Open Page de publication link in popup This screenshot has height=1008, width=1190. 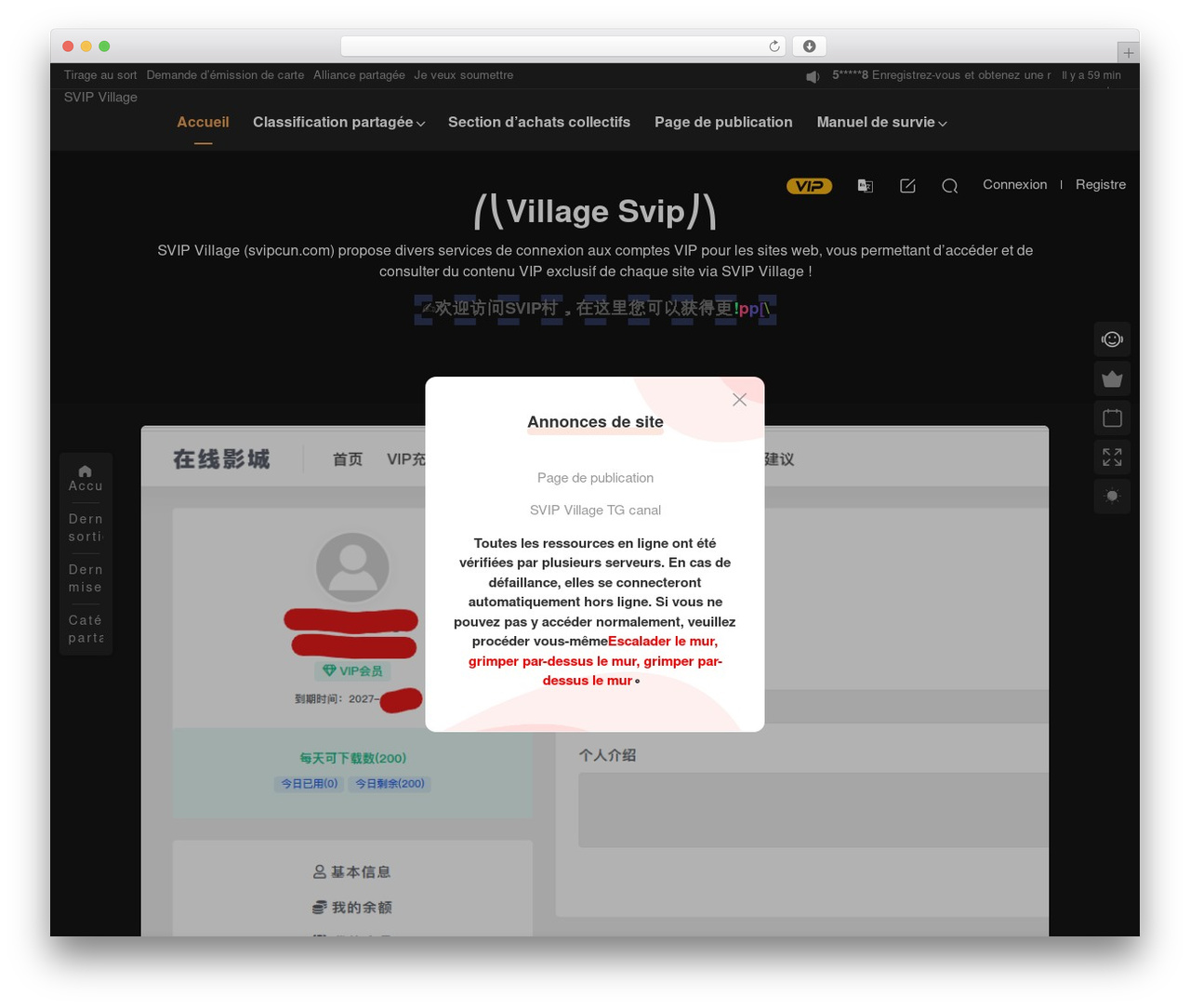tap(595, 478)
